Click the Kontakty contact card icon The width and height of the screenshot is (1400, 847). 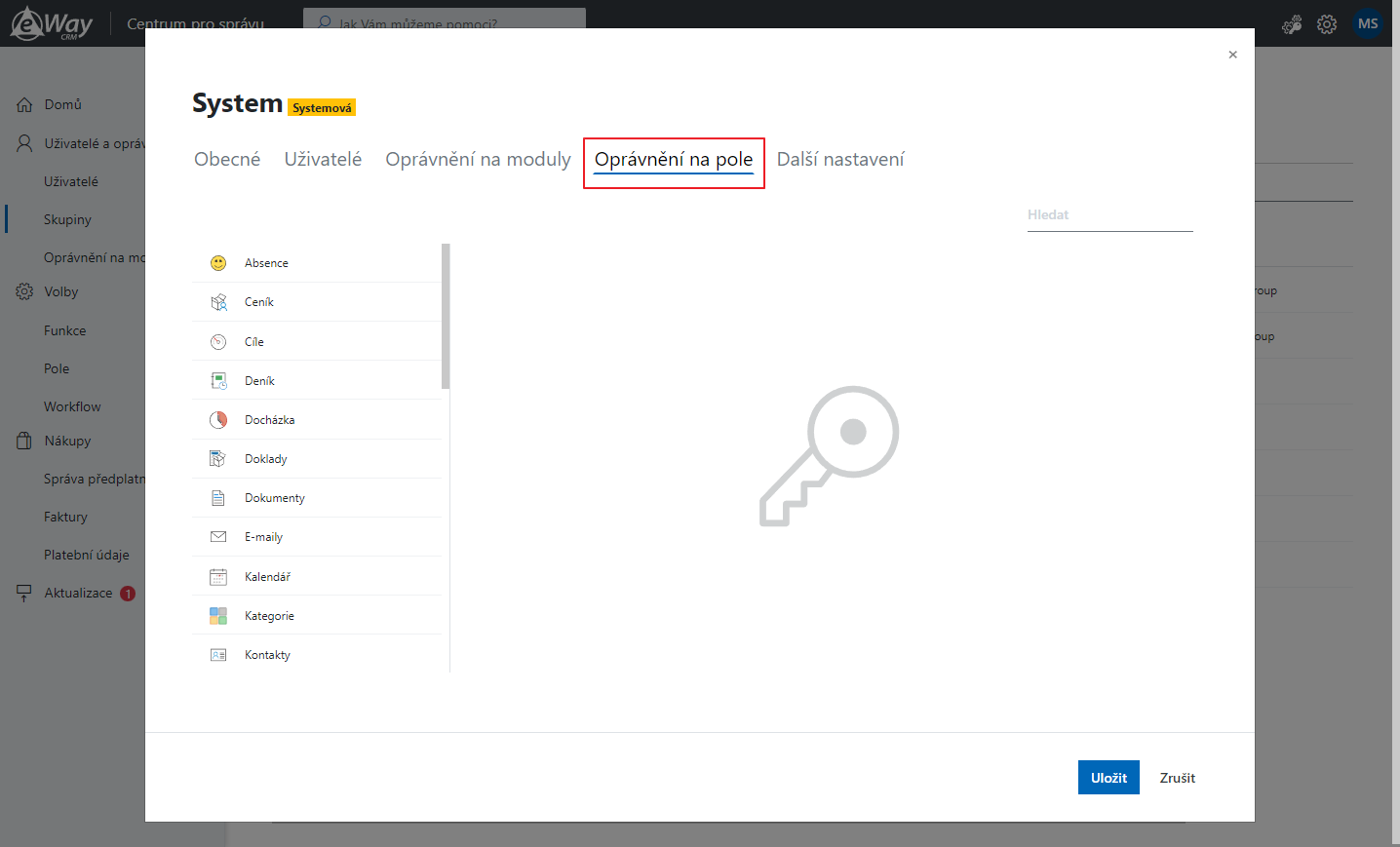point(218,655)
